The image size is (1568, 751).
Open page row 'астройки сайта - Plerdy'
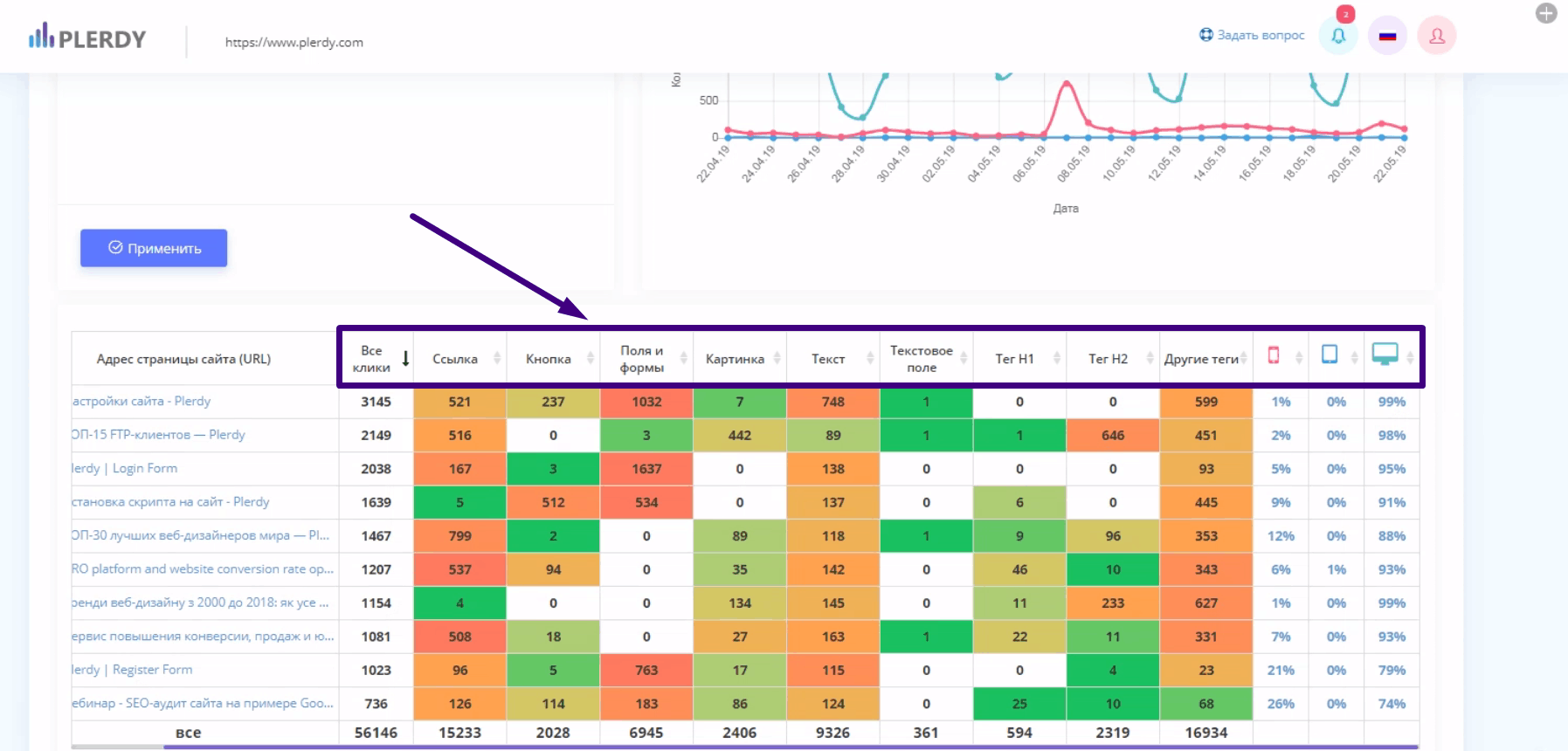click(142, 401)
